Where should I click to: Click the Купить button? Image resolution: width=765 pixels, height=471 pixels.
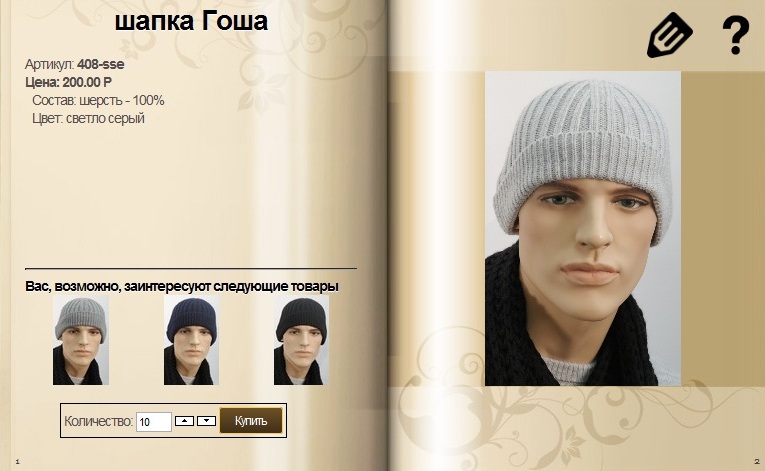click(x=251, y=421)
